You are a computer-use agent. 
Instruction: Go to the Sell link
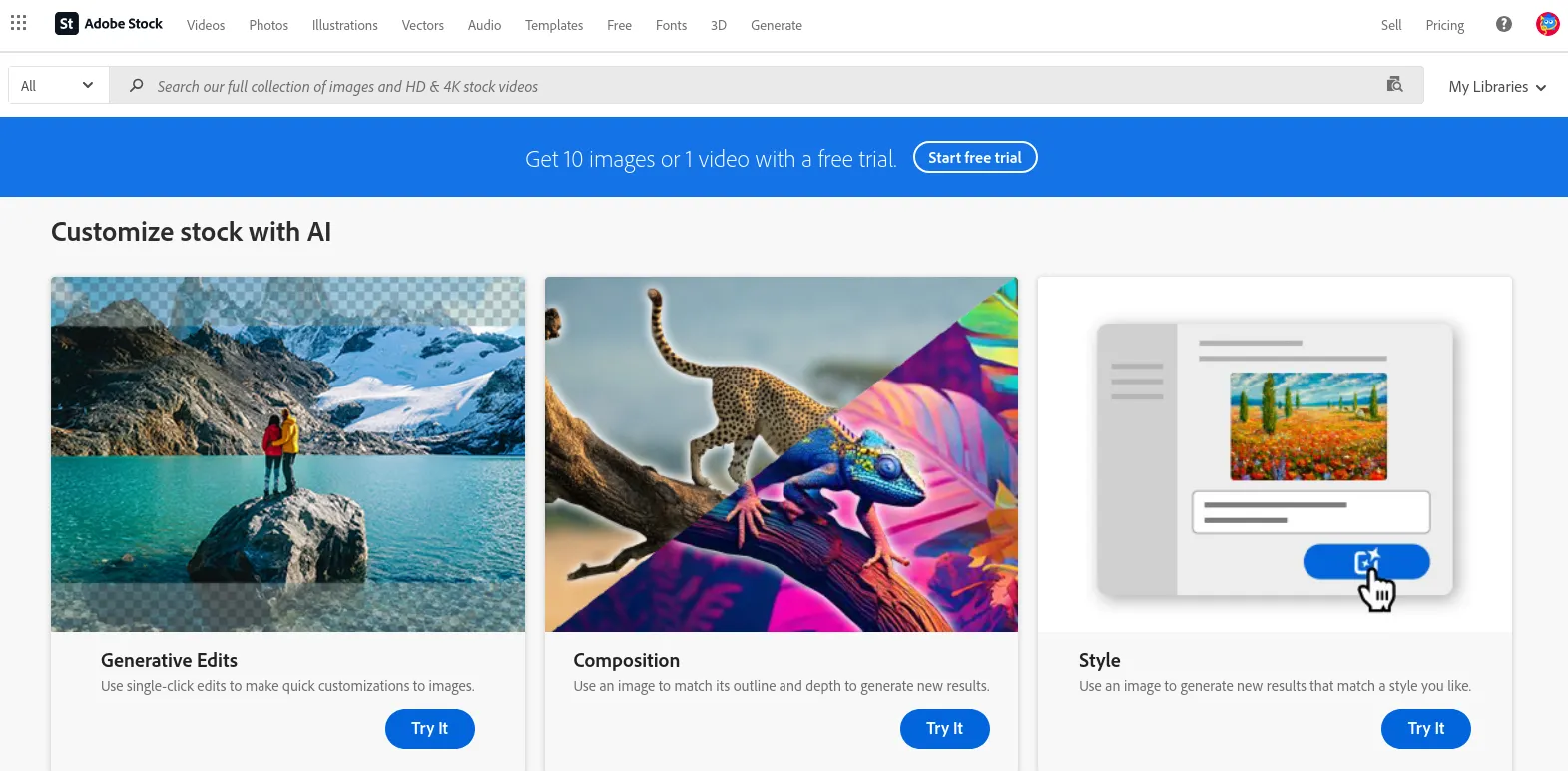(1391, 25)
